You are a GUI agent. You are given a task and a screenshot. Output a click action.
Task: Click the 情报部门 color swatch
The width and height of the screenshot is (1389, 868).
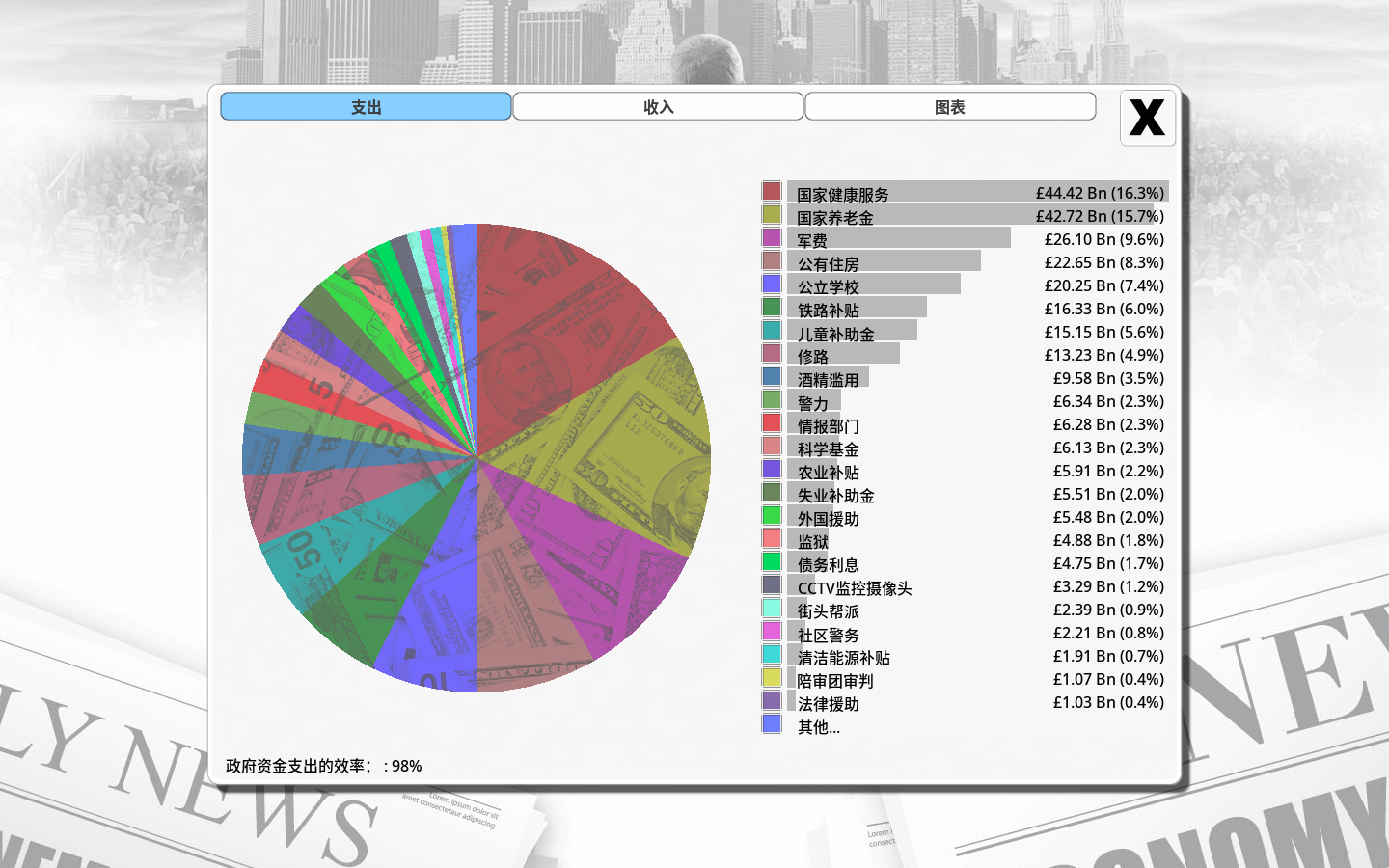pyautogui.click(x=772, y=422)
